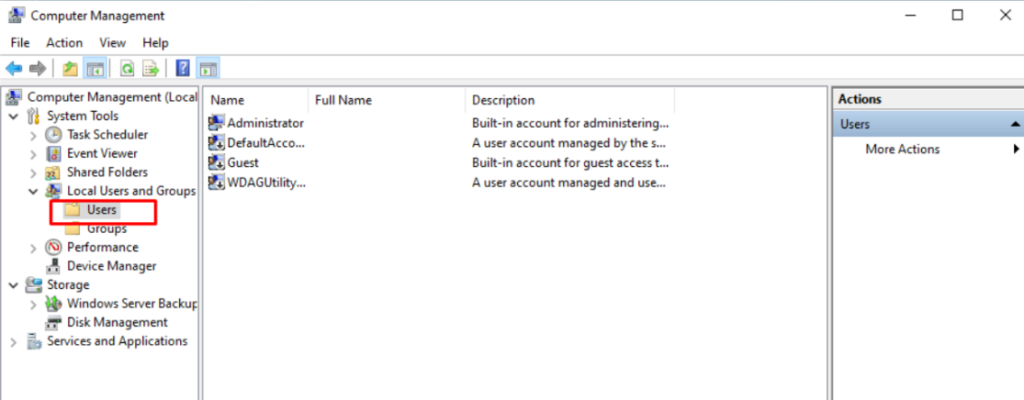Viewport: 1024px width, 400px height.
Task: Click the Performance icon in tree
Action: pos(54,248)
